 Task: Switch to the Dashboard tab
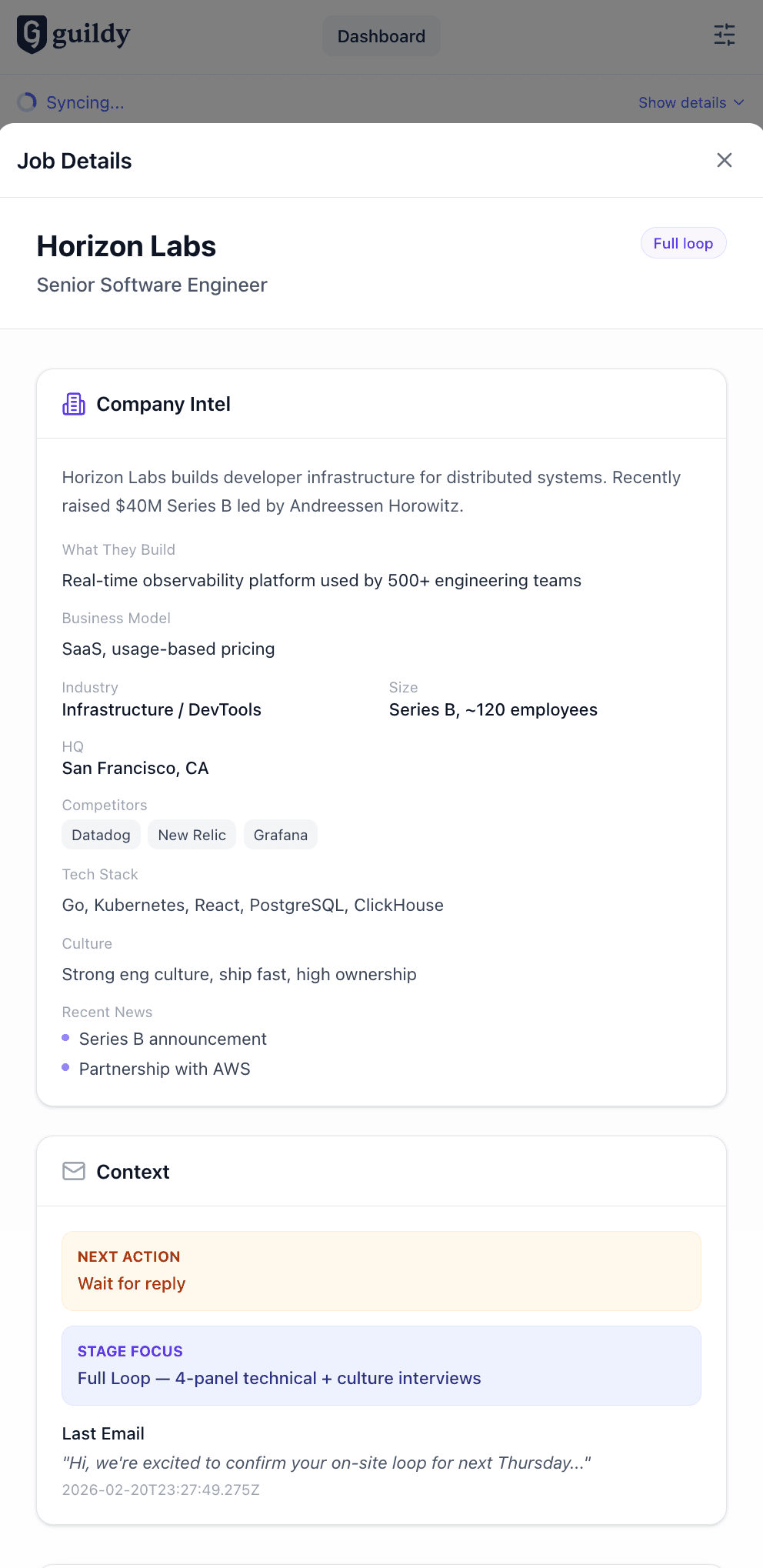pos(381,35)
